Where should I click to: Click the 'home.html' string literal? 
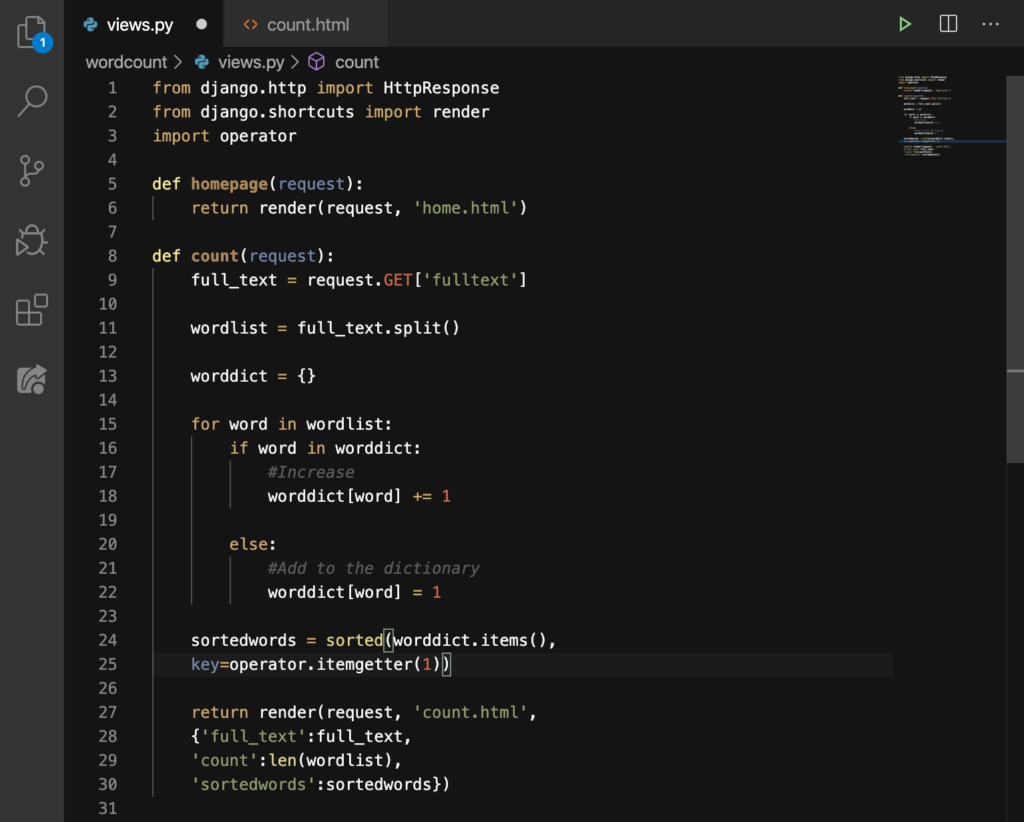click(x=466, y=208)
